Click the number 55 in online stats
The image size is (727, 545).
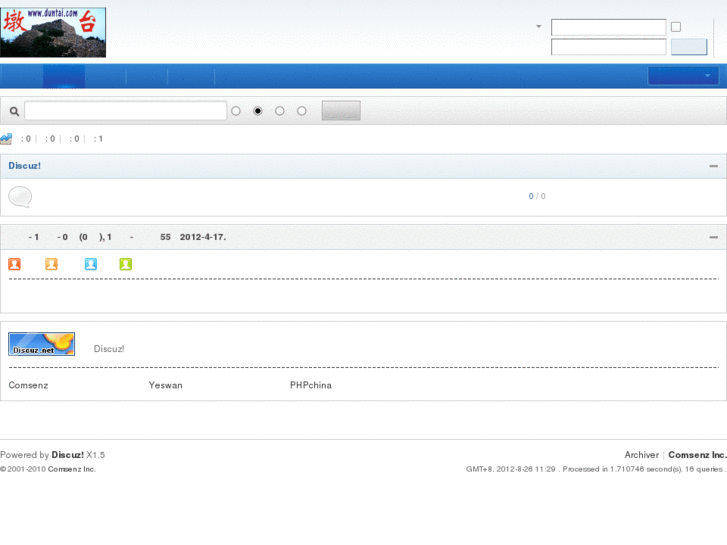(x=166, y=237)
